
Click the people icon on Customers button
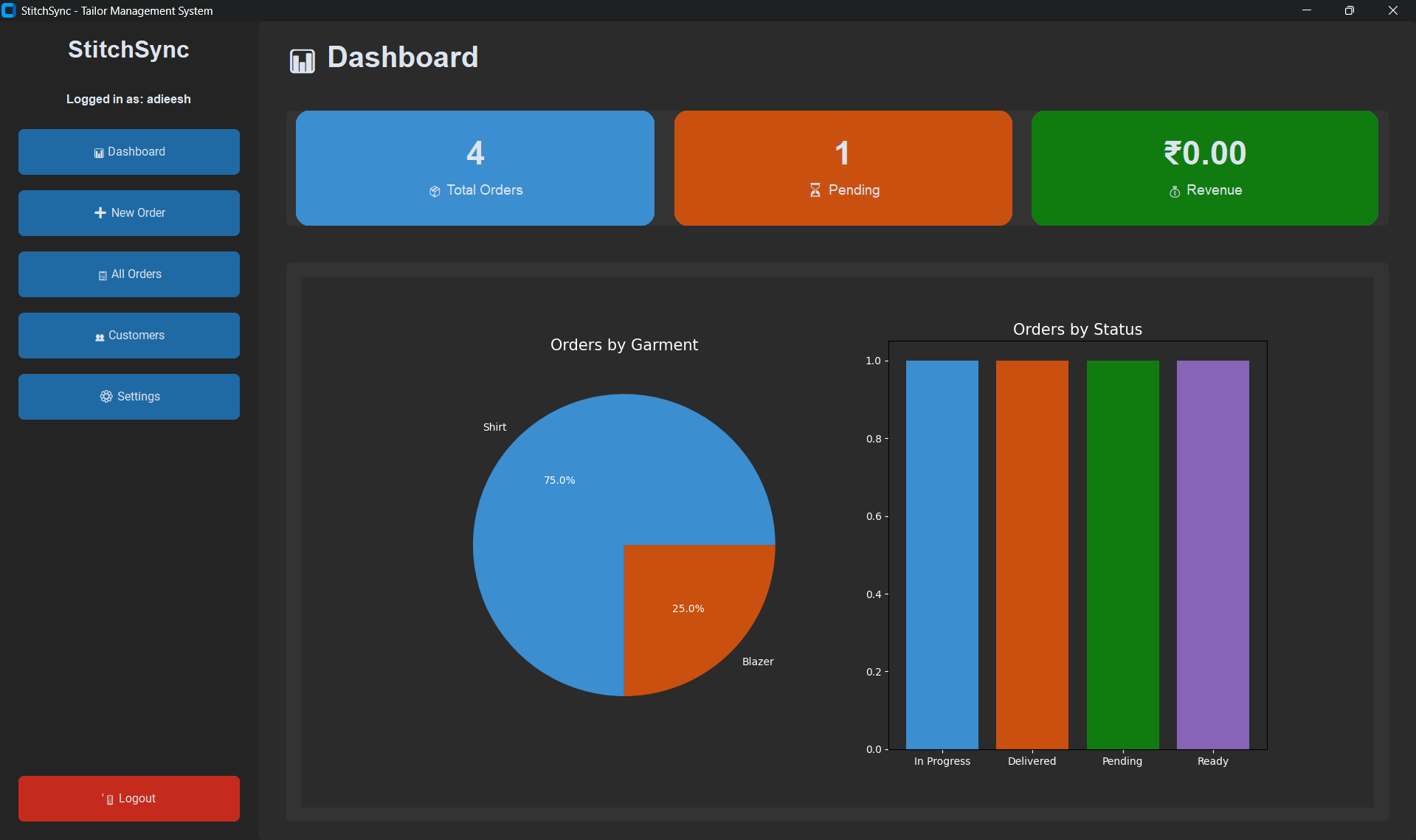100,336
